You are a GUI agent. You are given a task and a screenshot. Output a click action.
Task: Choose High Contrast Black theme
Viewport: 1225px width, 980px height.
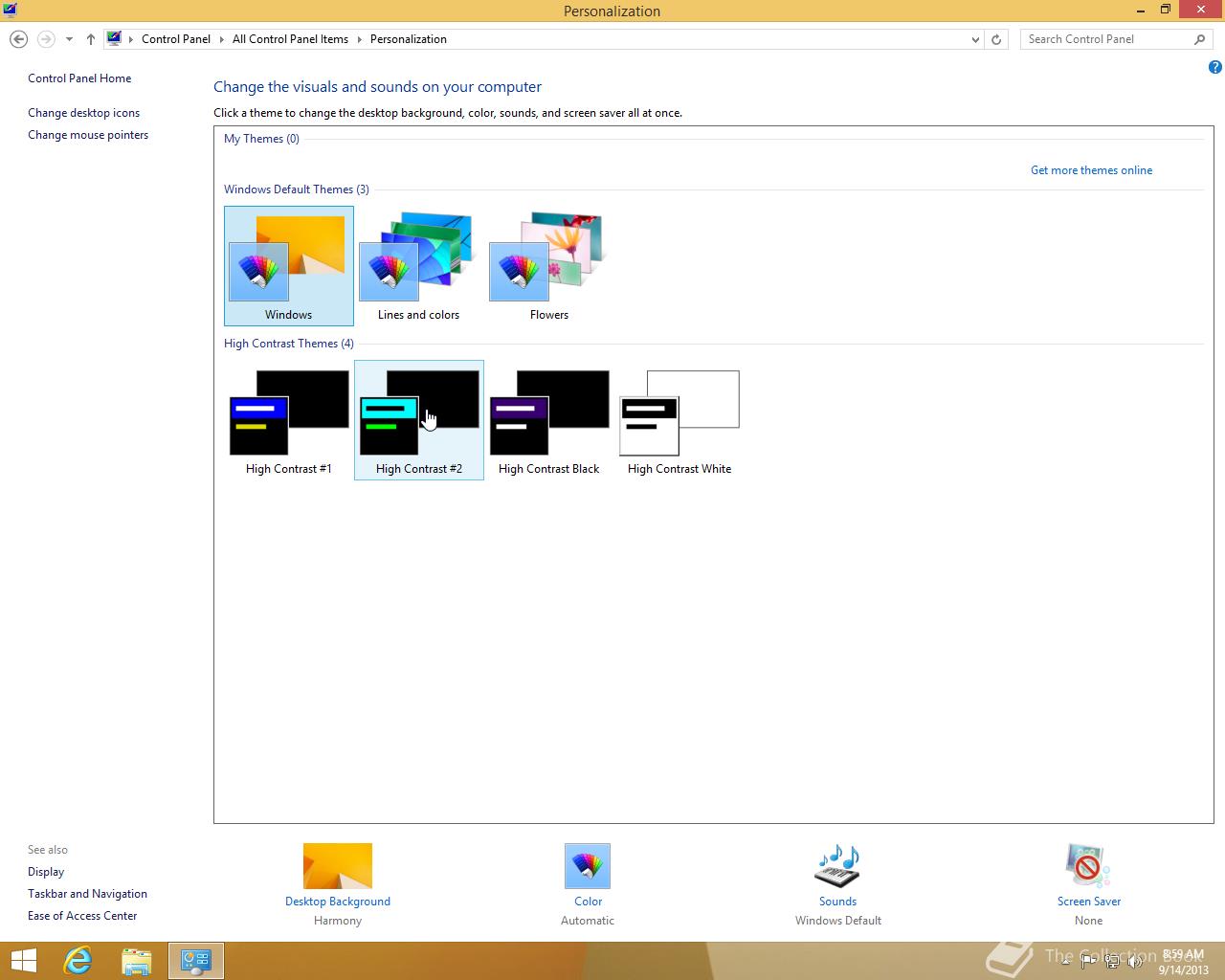[x=548, y=420]
